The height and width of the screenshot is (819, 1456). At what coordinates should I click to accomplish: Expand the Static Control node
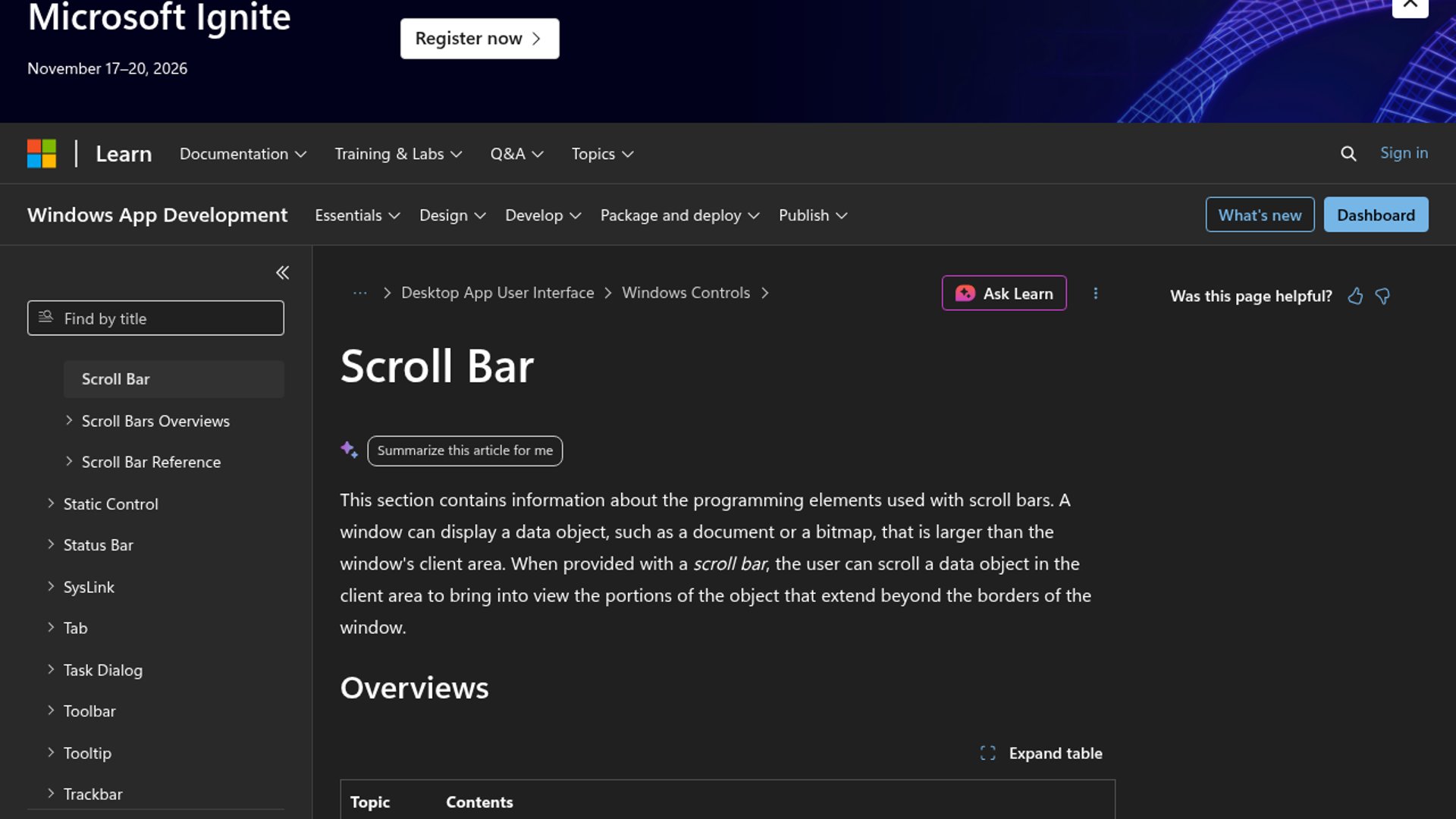[x=51, y=503]
